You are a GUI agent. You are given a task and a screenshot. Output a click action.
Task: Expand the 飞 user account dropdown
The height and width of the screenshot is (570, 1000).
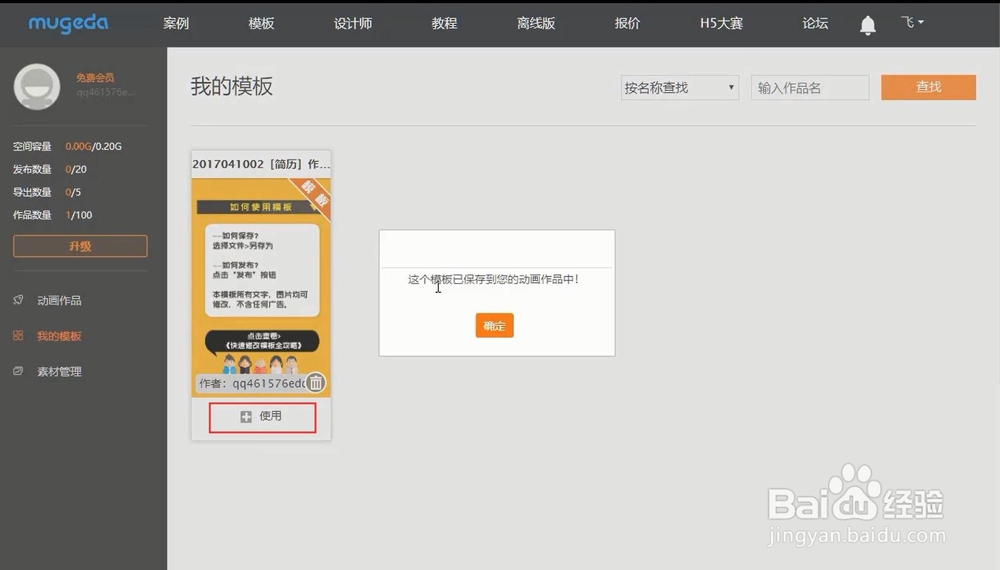pos(912,22)
